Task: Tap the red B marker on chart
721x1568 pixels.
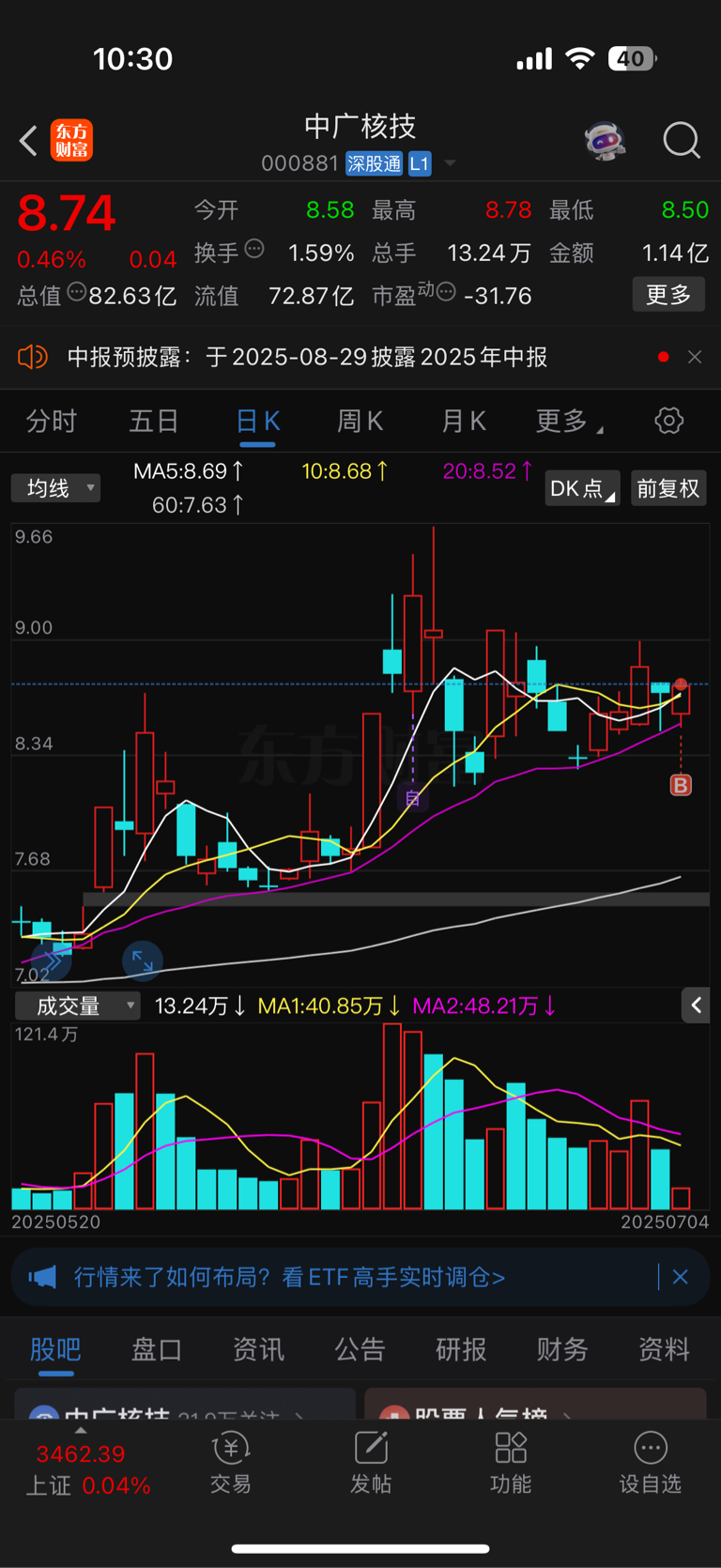Action: [681, 785]
